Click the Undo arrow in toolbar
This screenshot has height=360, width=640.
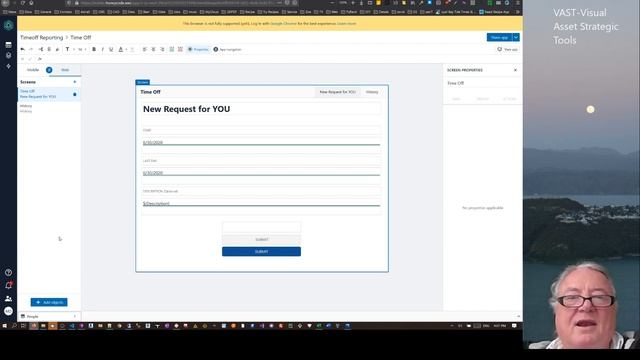pyautogui.click(x=22, y=49)
